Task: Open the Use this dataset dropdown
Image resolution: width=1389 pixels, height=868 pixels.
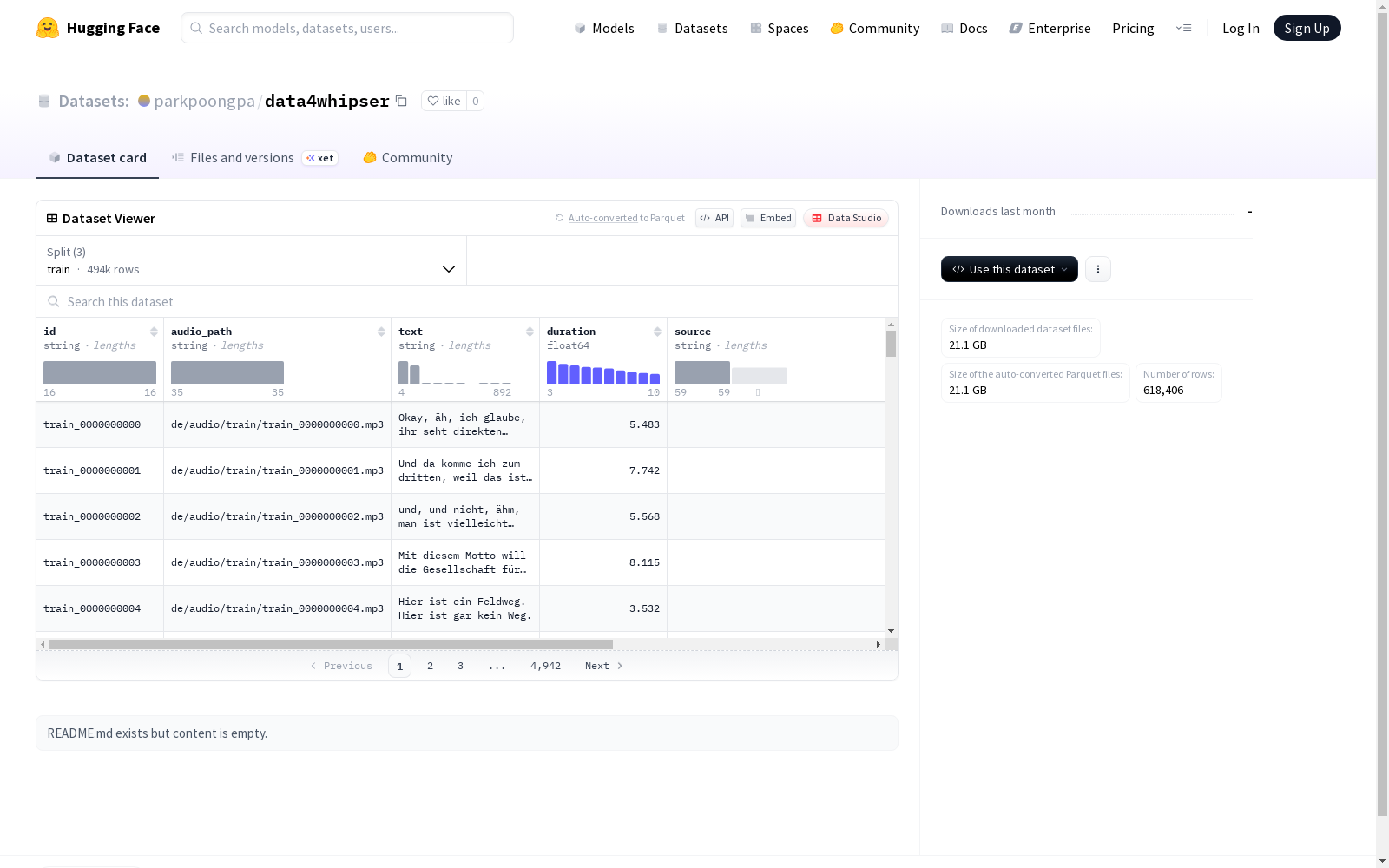Action: 1010,269
